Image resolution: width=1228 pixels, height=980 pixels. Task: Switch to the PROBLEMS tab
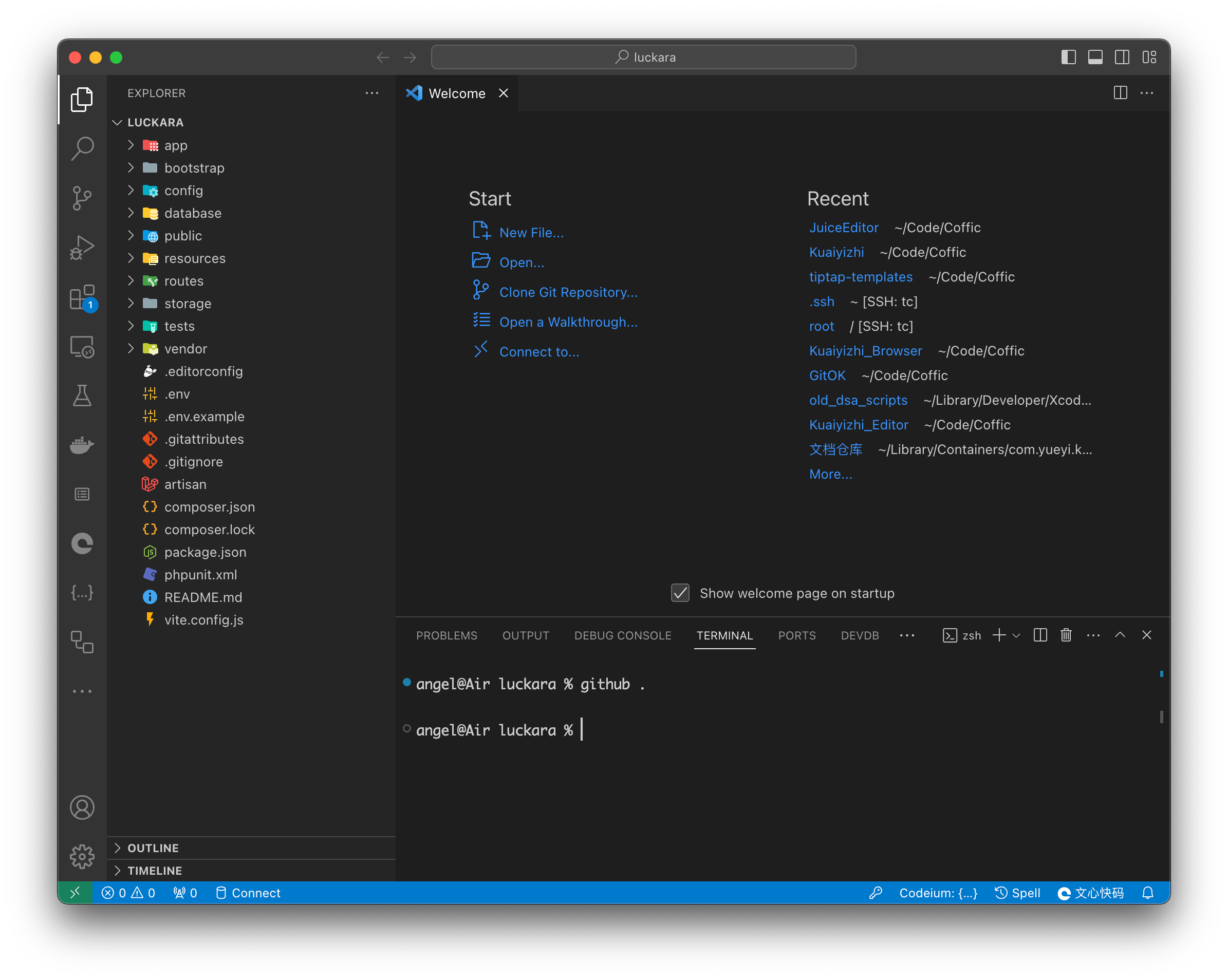click(446, 635)
